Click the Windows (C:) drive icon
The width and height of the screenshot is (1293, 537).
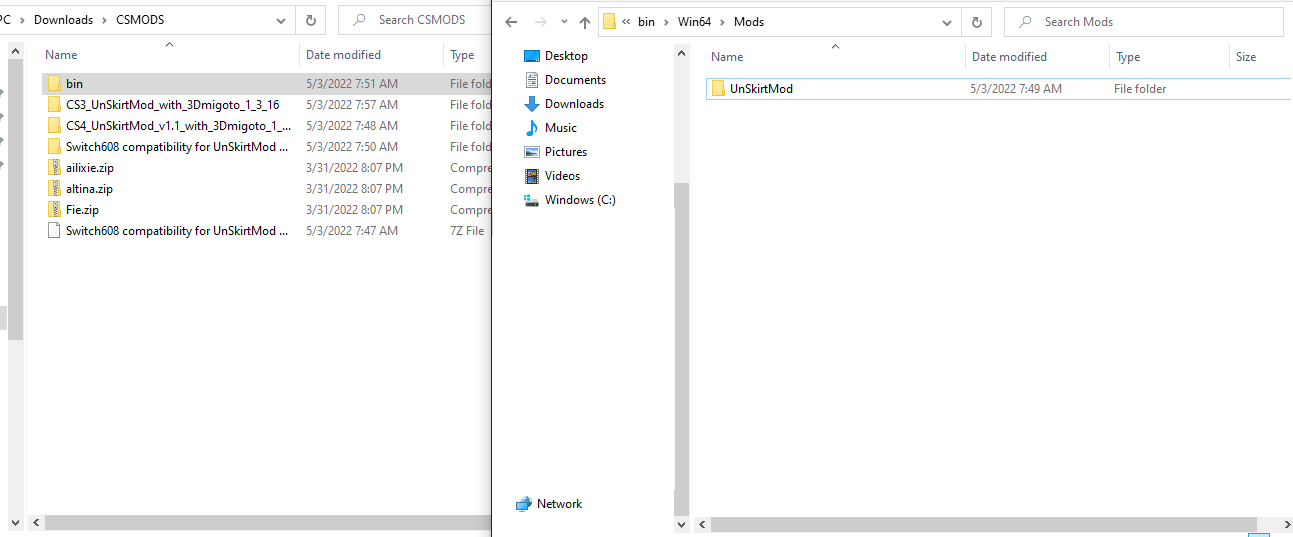point(532,200)
